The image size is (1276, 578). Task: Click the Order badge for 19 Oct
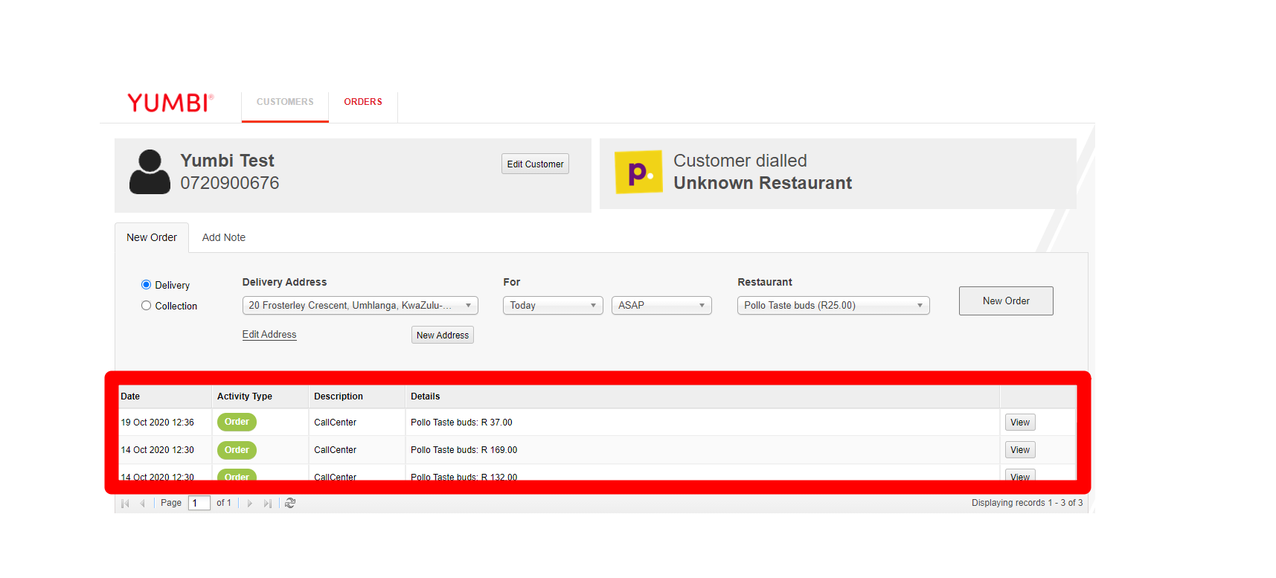pyautogui.click(x=237, y=422)
